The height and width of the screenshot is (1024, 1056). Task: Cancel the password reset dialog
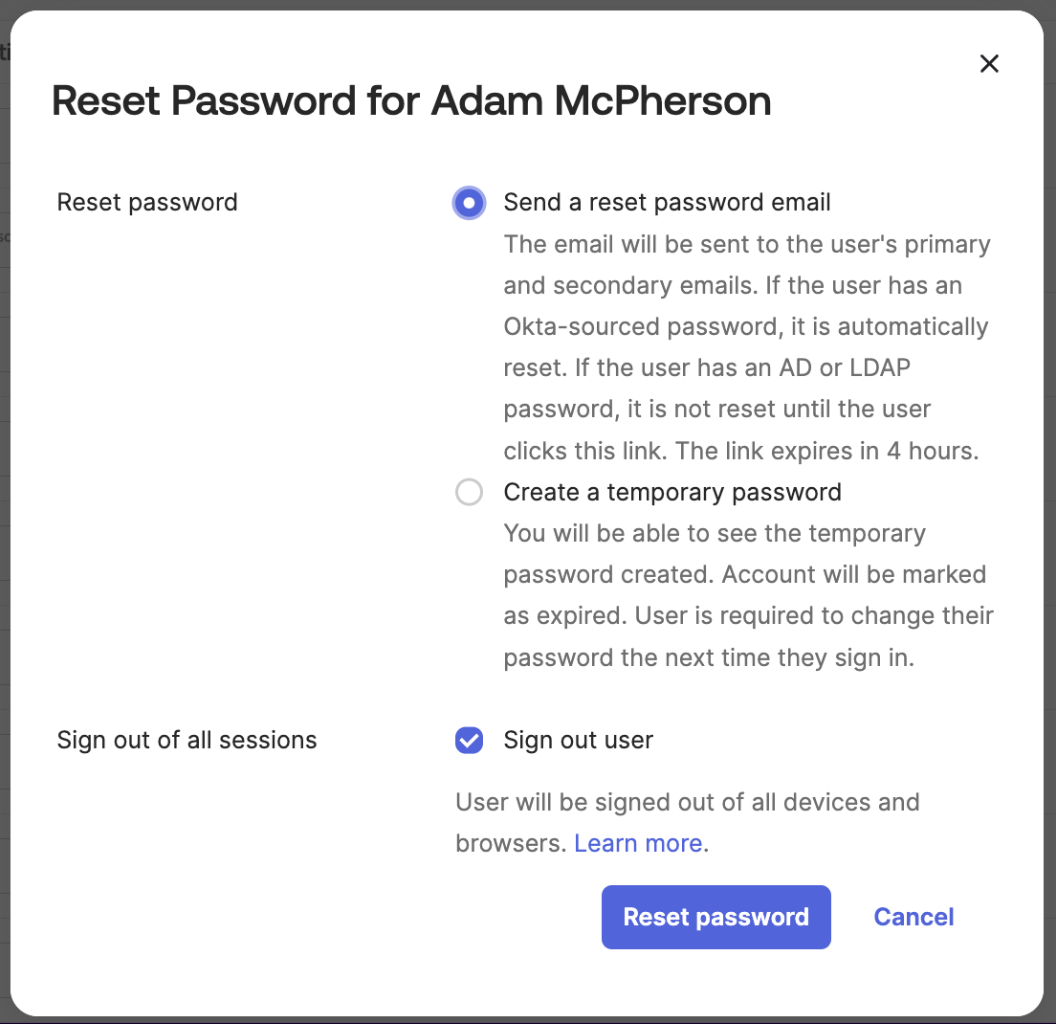click(913, 917)
